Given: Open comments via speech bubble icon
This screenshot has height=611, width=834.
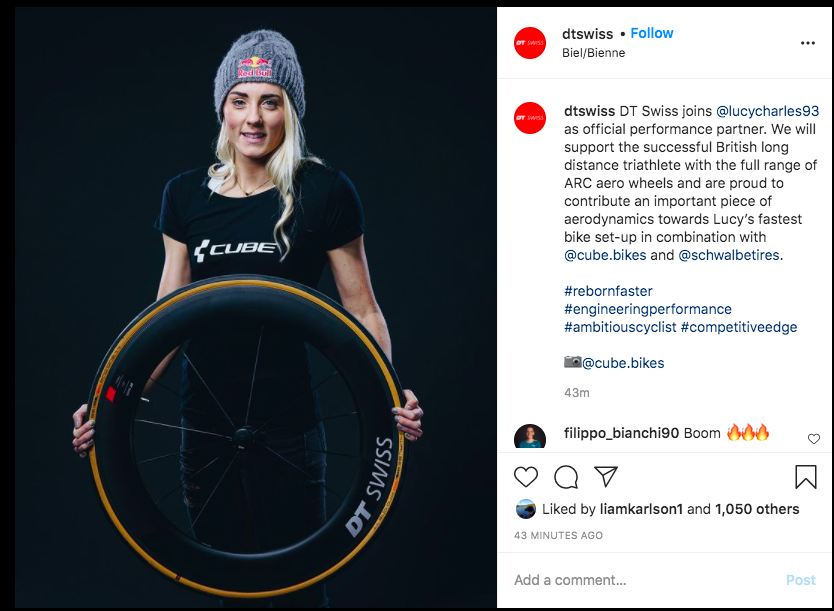Looking at the screenshot, I should 566,477.
